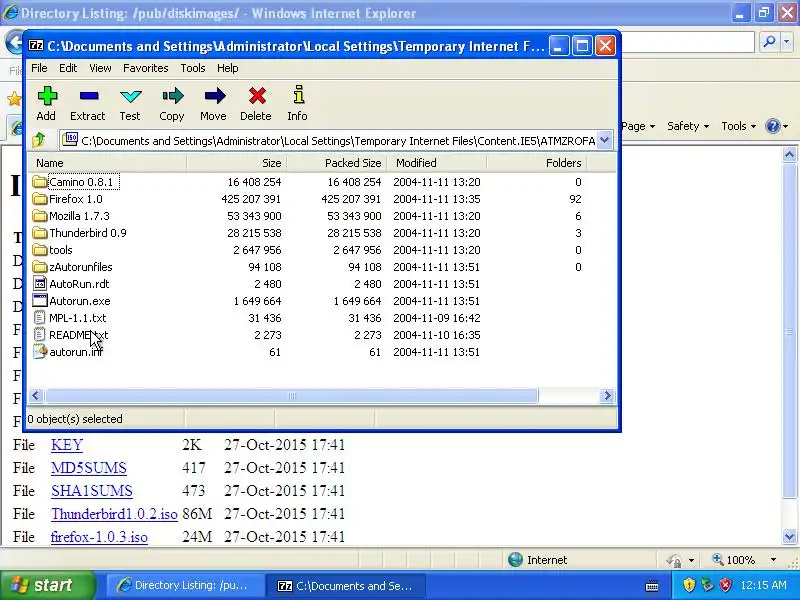Select the README.txt file icon
This screenshot has width=800, height=600.
40,335
